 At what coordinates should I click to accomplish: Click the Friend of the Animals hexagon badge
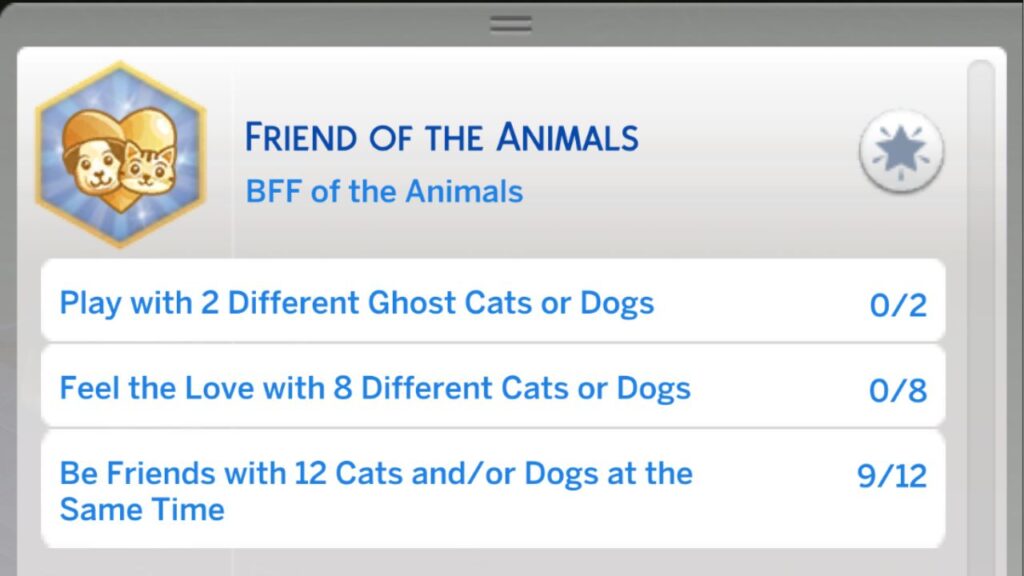[x=120, y=154]
